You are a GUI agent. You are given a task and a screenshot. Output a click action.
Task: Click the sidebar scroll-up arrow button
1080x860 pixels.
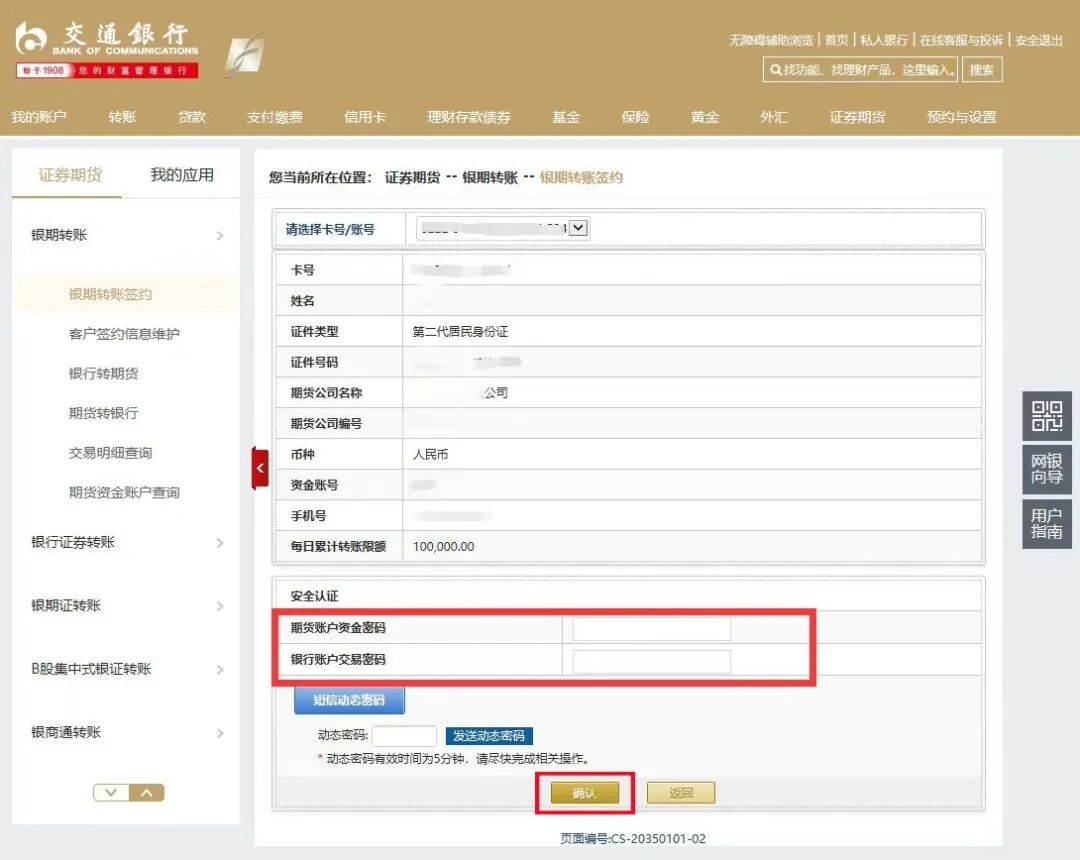coord(146,793)
